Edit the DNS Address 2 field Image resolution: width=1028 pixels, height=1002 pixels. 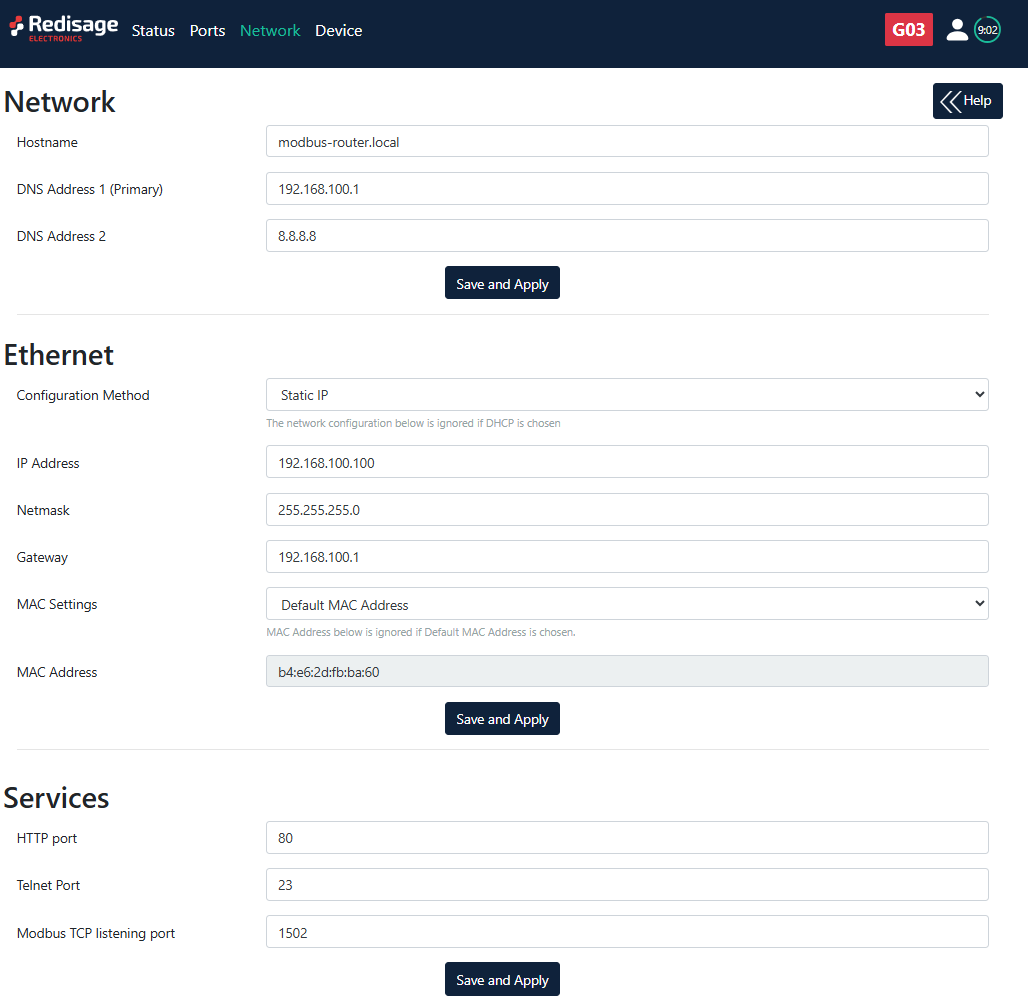627,235
